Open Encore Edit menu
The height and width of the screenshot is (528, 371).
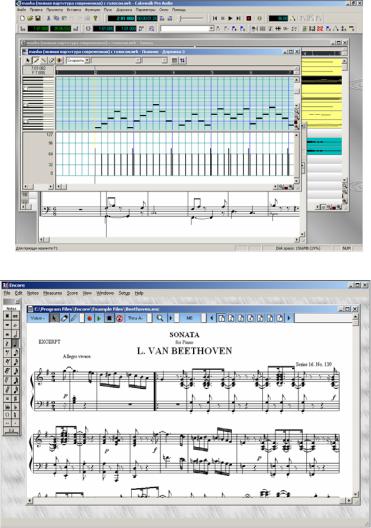(x=19, y=293)
